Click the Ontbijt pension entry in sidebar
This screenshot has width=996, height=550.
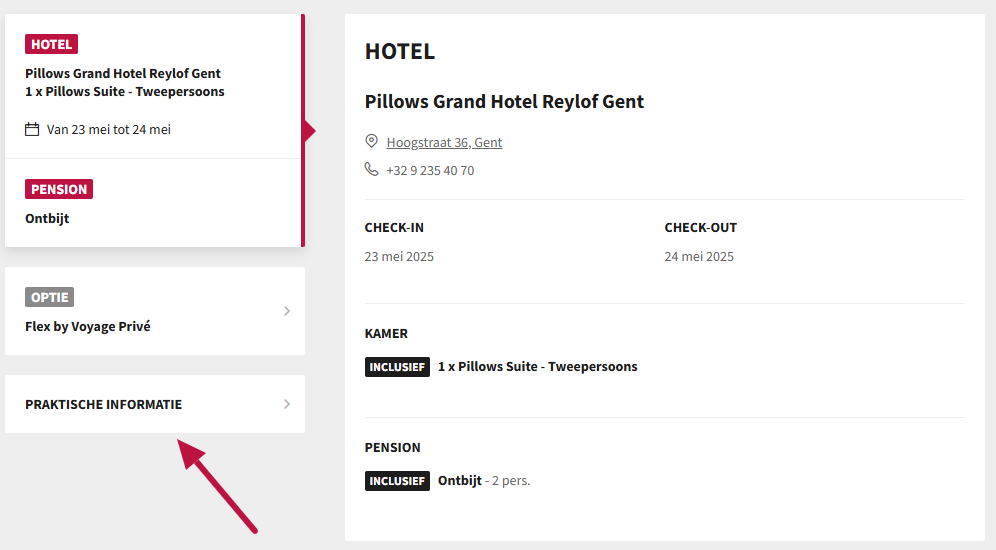47,218
